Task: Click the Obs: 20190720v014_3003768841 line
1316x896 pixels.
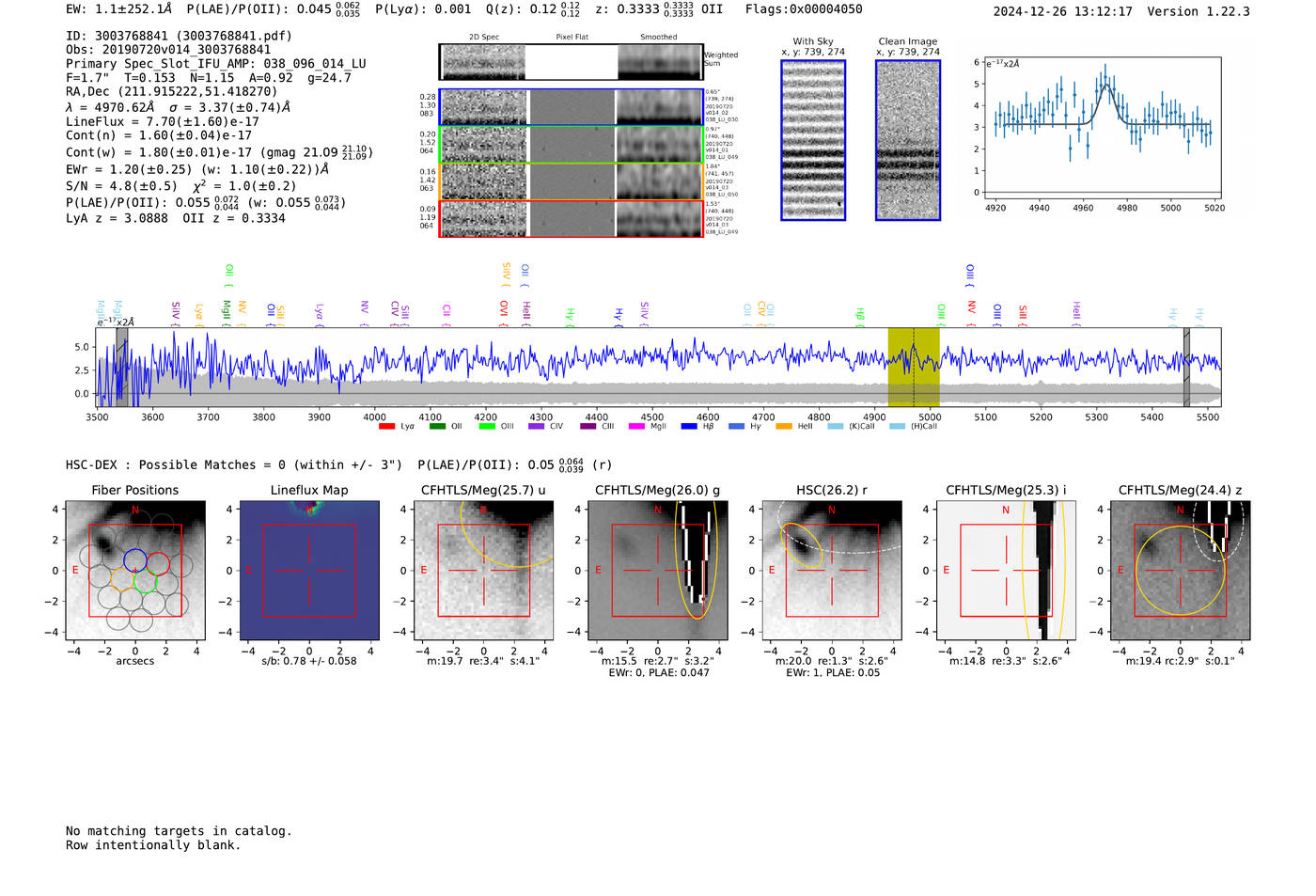Action: pos(168,50)
